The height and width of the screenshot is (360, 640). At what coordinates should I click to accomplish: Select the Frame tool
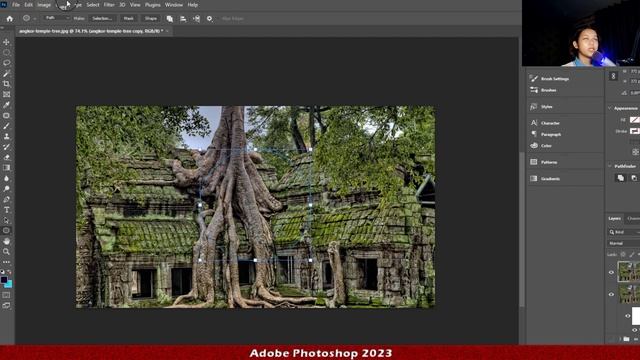tap(6, 94)
